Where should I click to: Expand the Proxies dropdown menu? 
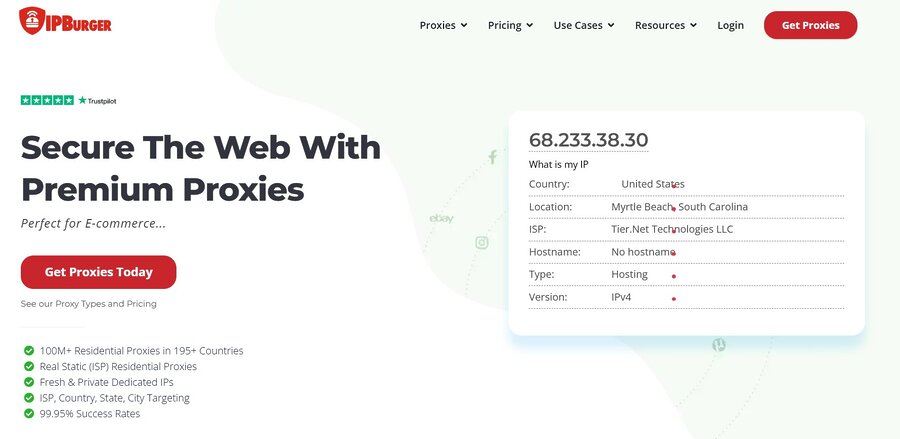tap(443, 25)
